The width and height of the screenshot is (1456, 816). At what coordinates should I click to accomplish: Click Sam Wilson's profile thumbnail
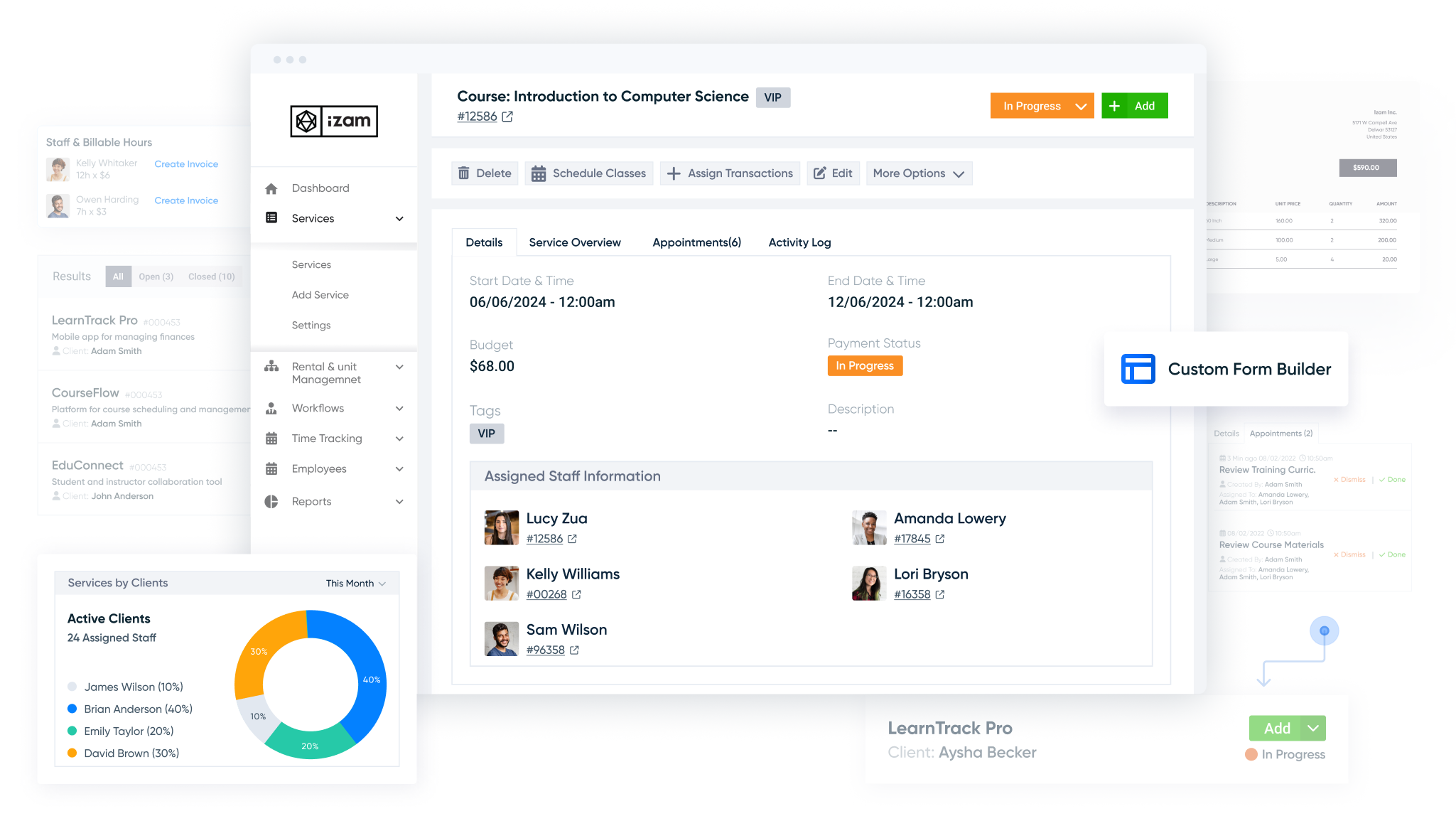click(502, 638)
